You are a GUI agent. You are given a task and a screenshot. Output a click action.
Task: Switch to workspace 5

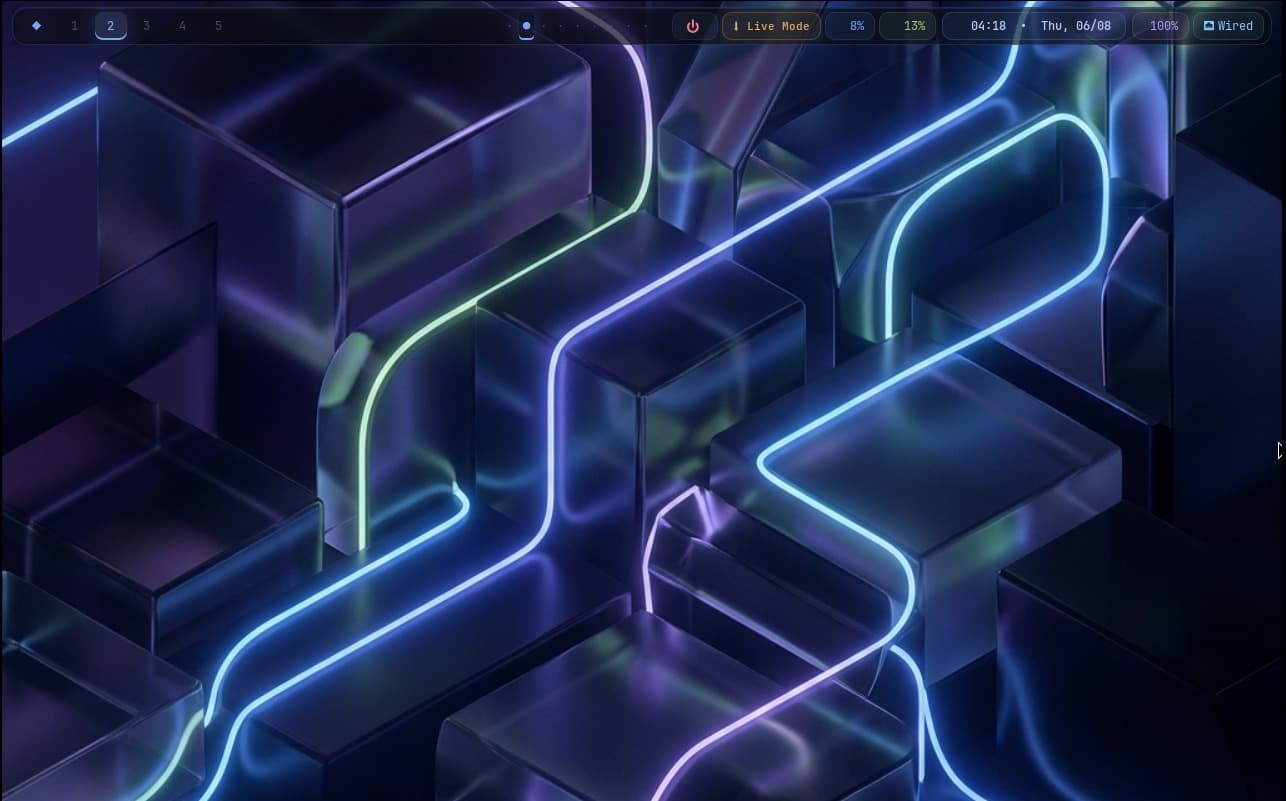tap(218, 26)
